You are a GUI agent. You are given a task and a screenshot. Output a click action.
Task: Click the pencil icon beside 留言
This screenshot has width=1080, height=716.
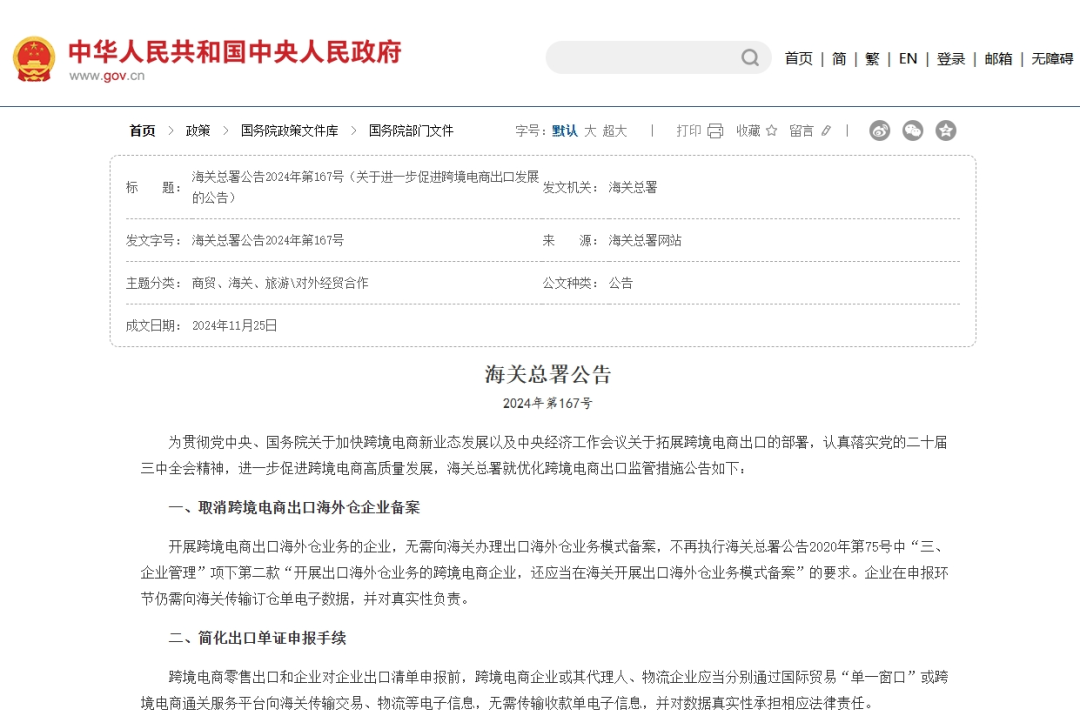[826, 131]
